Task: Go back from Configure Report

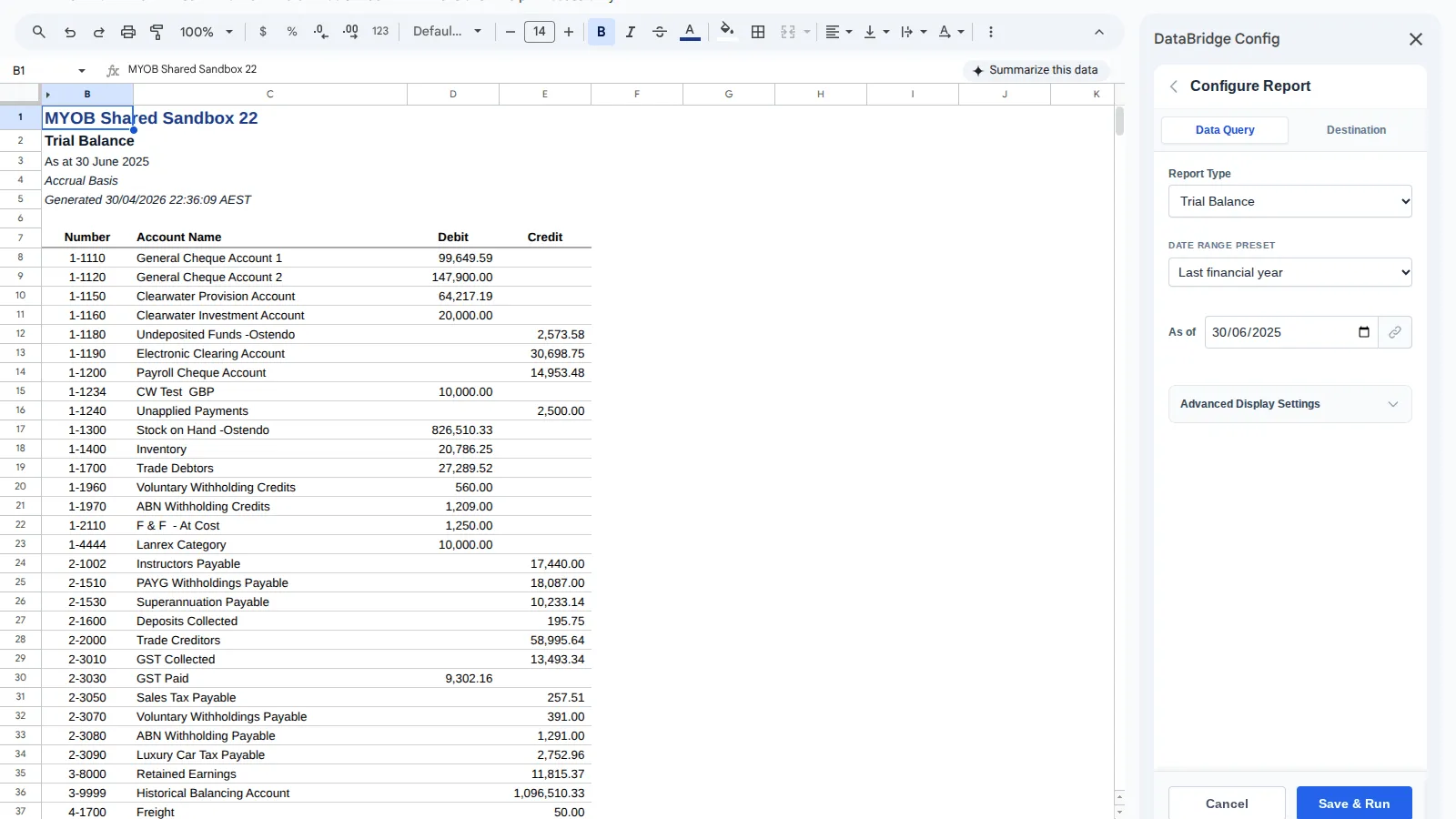Action: (x=1174, y=86)
